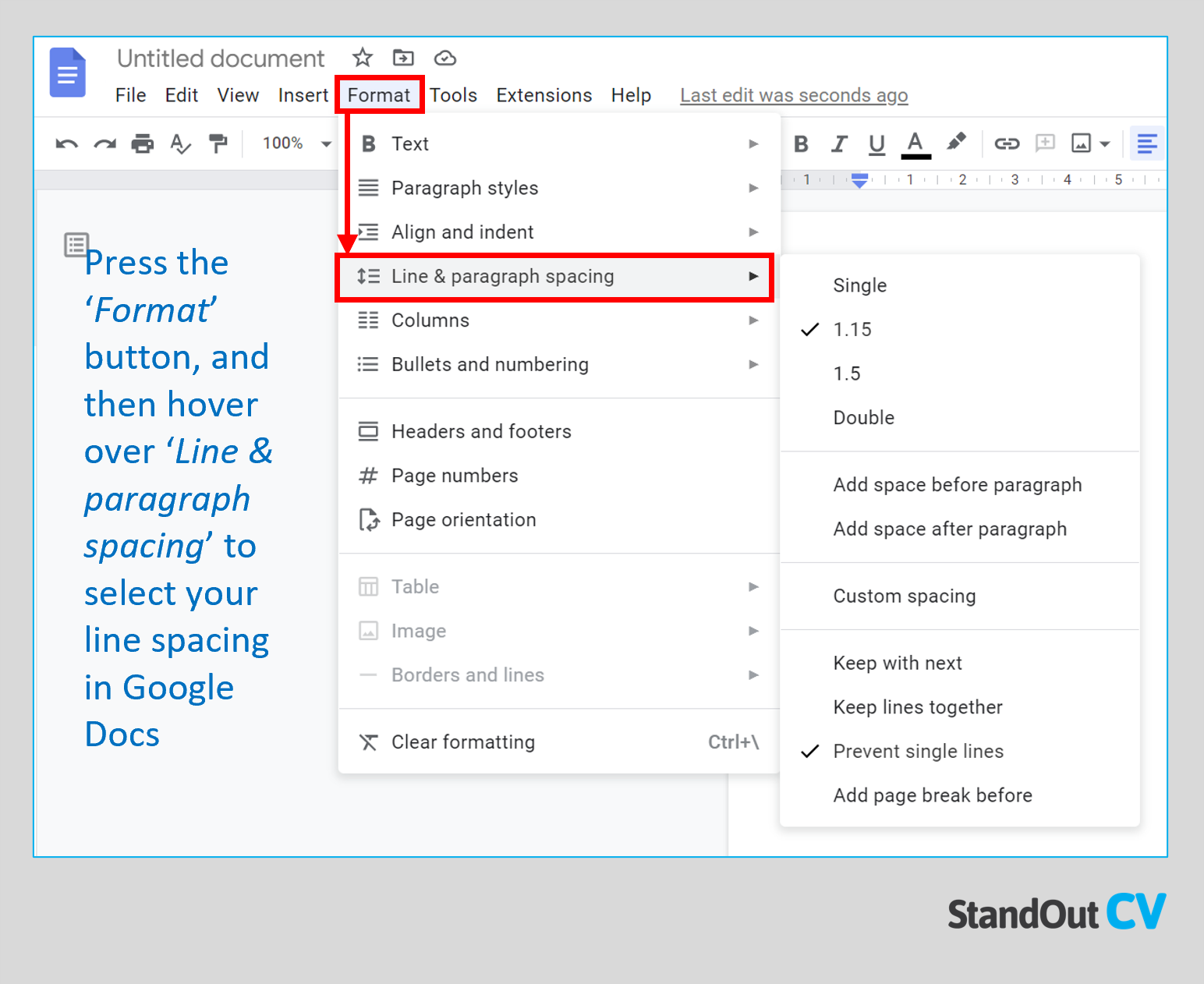Select the Redo icon
Image resolution: width=1204 pixels, height=984 pixels.
tap(104, 143)
